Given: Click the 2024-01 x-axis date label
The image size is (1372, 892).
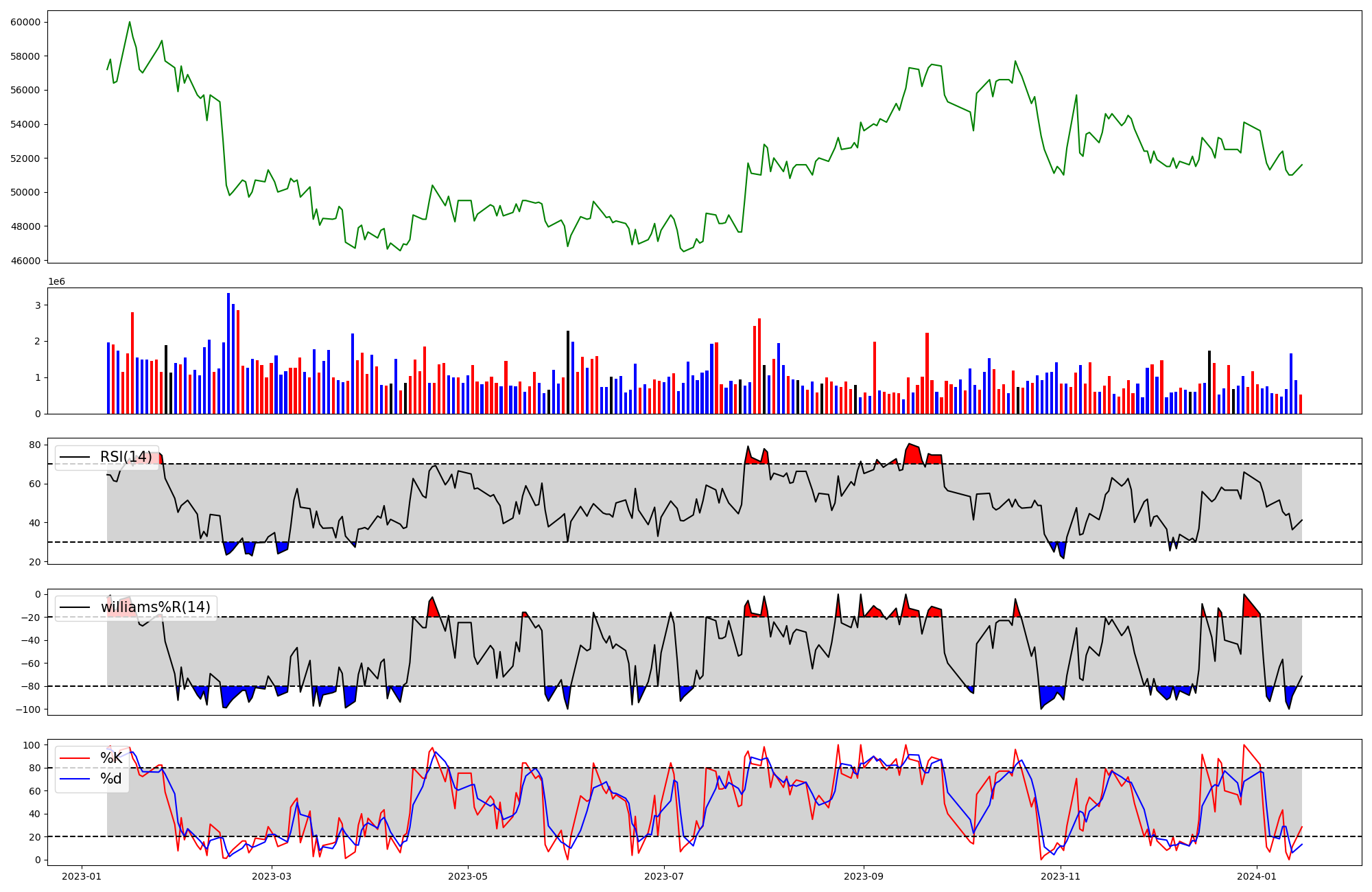Looking at the screenshot, I should (1257, 876).
